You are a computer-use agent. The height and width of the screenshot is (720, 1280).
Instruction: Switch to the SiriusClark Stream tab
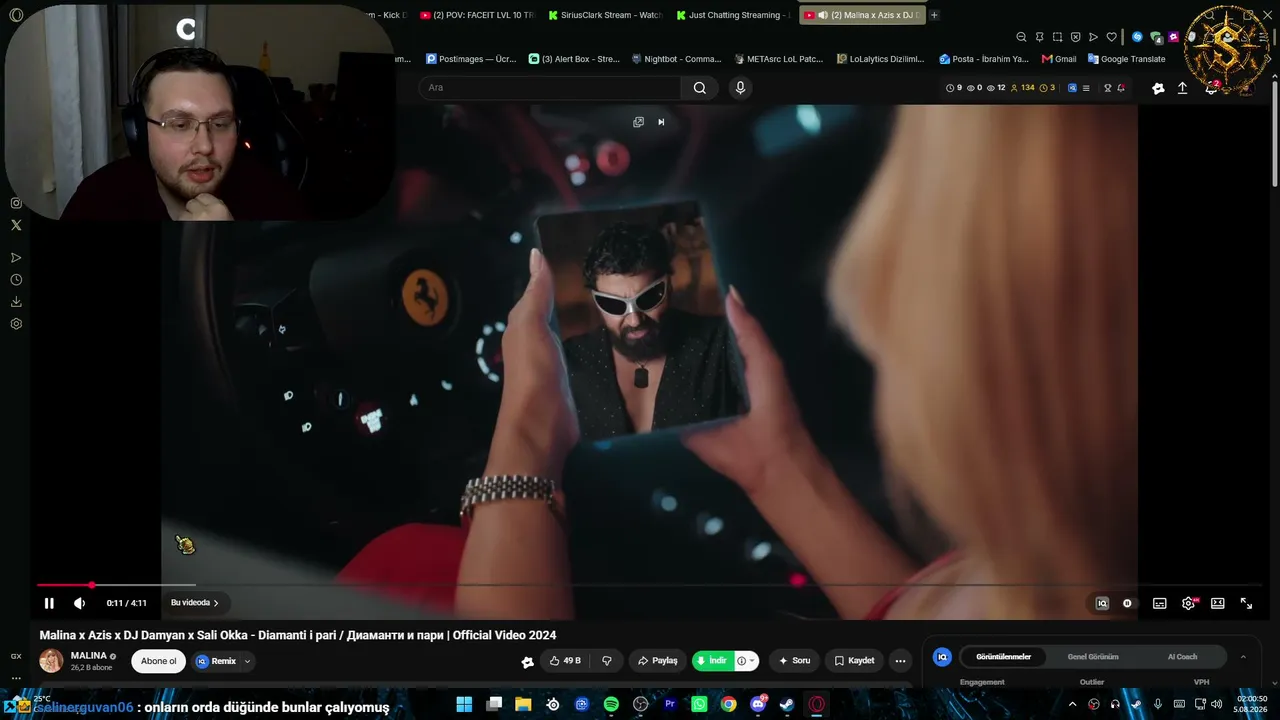pyautogui.click(x=604, y=15)
